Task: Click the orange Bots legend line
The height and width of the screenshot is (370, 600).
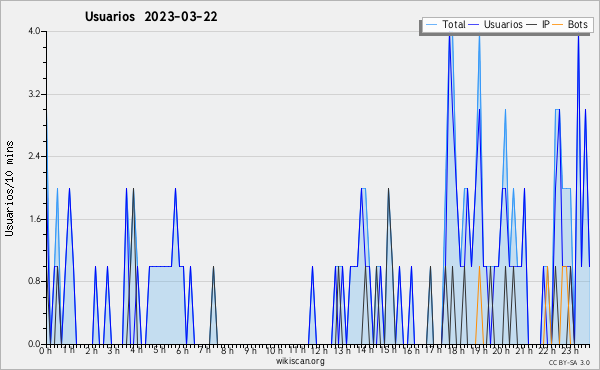Action: 558,25
